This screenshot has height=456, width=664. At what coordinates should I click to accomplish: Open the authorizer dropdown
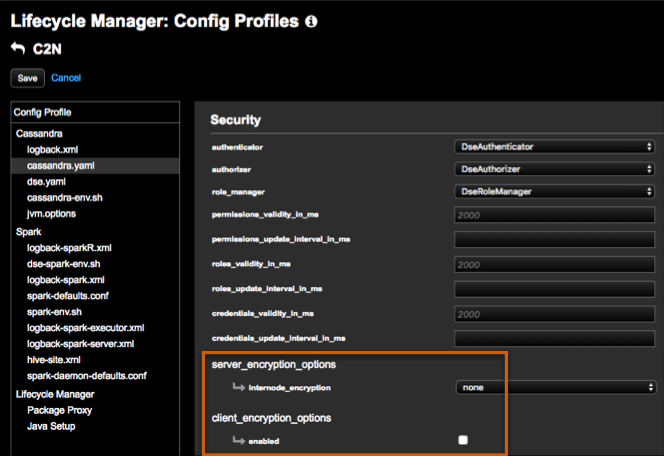click(554, 169)
